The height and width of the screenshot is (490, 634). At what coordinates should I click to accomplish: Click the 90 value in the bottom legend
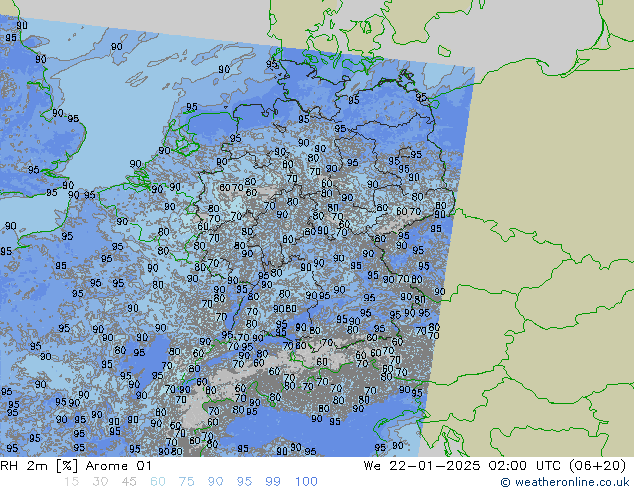point(215,482)
